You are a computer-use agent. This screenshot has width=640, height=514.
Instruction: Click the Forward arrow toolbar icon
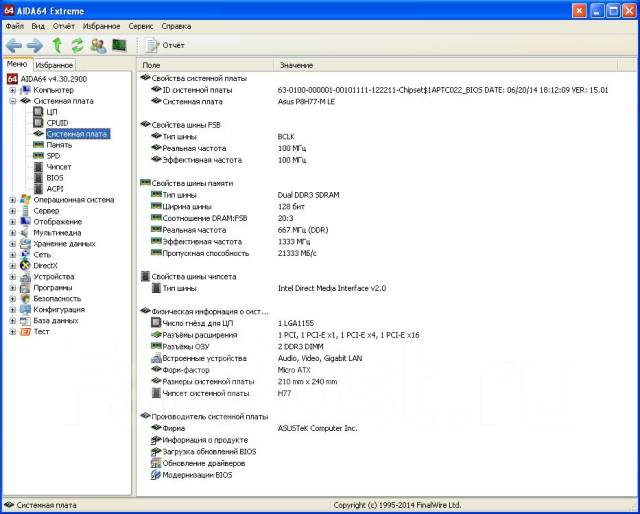click(x=35, y=45)
